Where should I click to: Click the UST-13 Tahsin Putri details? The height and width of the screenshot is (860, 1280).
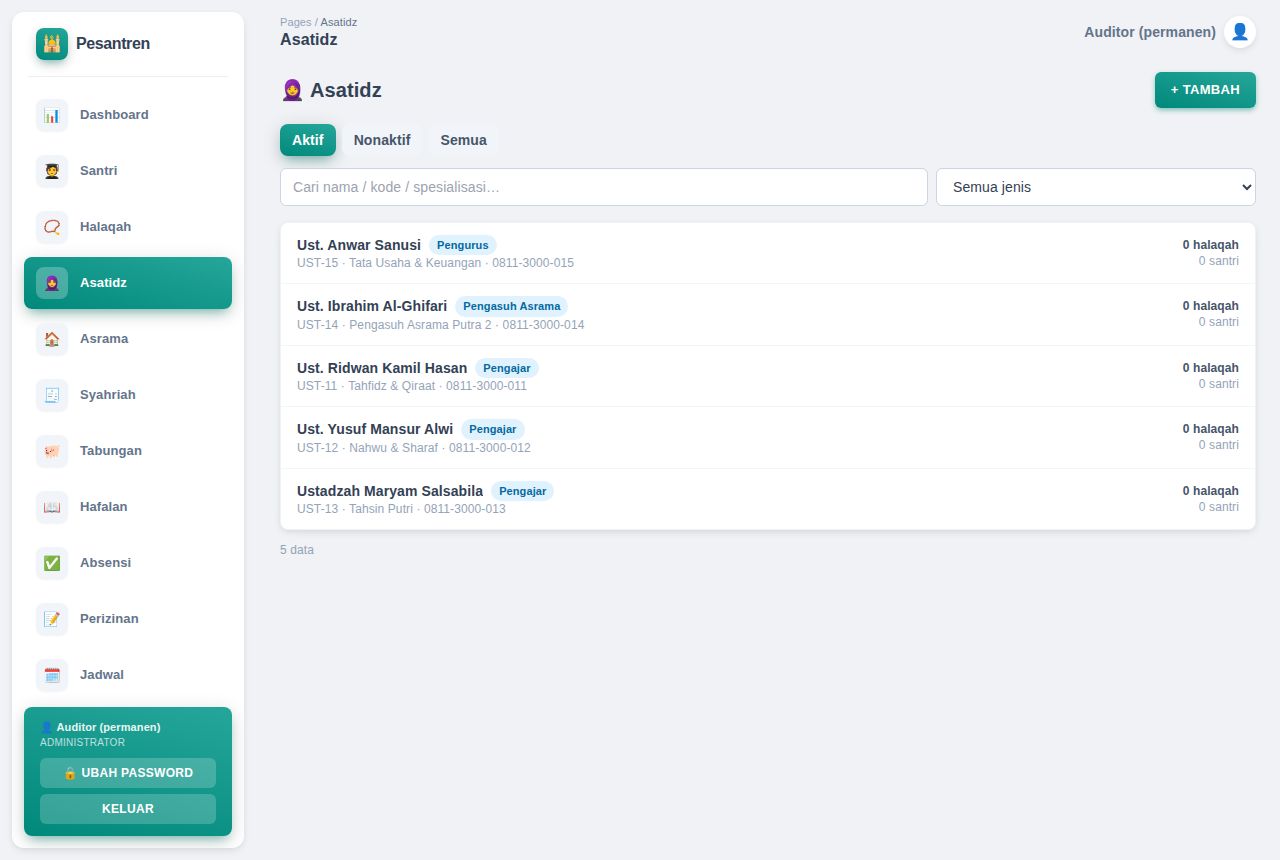pyautogui.click(x=401, y=509)
